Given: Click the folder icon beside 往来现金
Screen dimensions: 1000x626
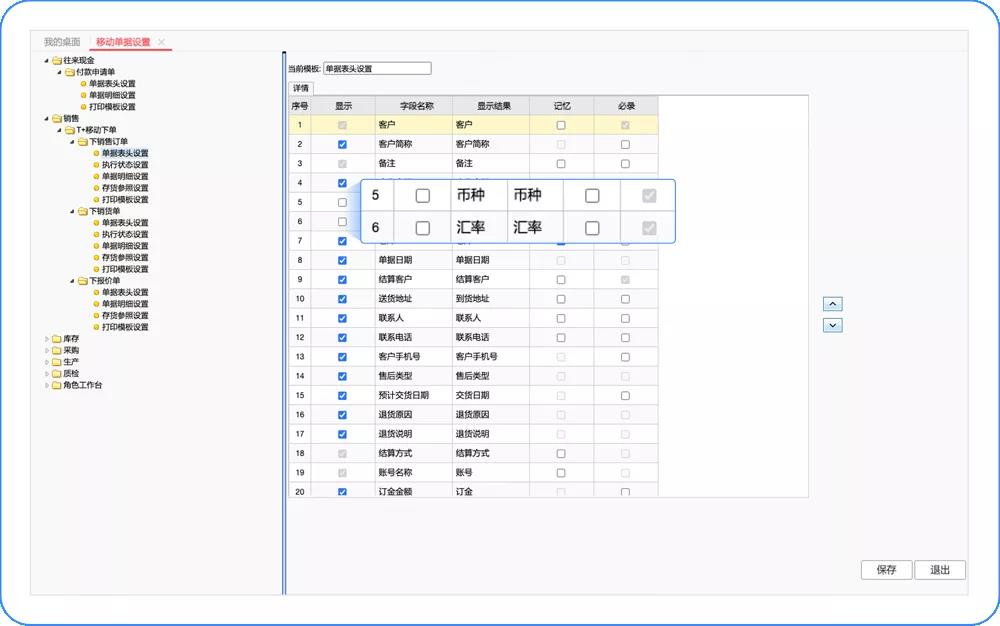Looking at the screenshot, I should (57, 61).
